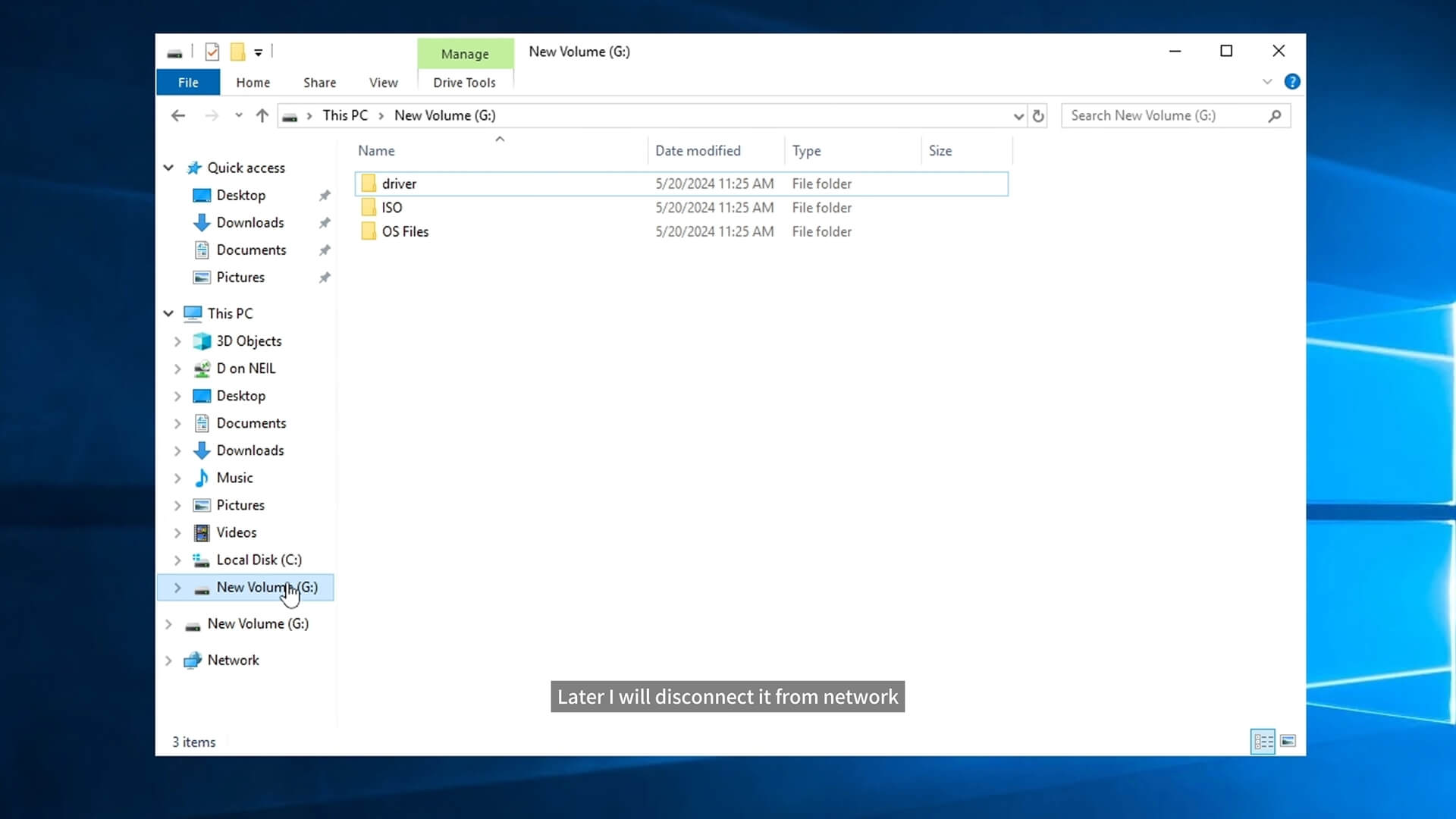
Task: Toggle This PC tree expand arrow
Action: pyautogui.click(x=167, y=313)
